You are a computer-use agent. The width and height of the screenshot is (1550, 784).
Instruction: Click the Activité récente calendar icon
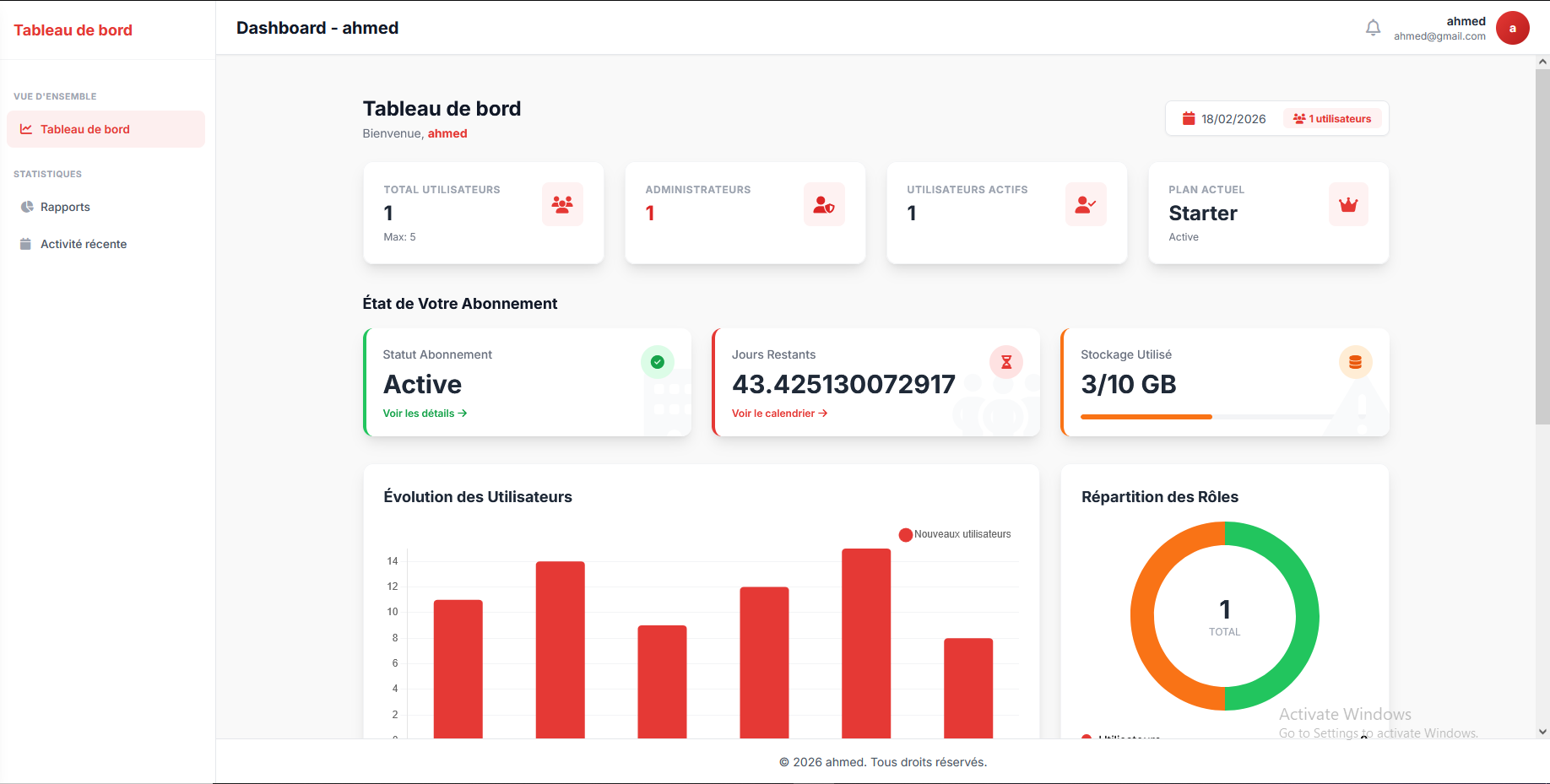click(26, 243)
